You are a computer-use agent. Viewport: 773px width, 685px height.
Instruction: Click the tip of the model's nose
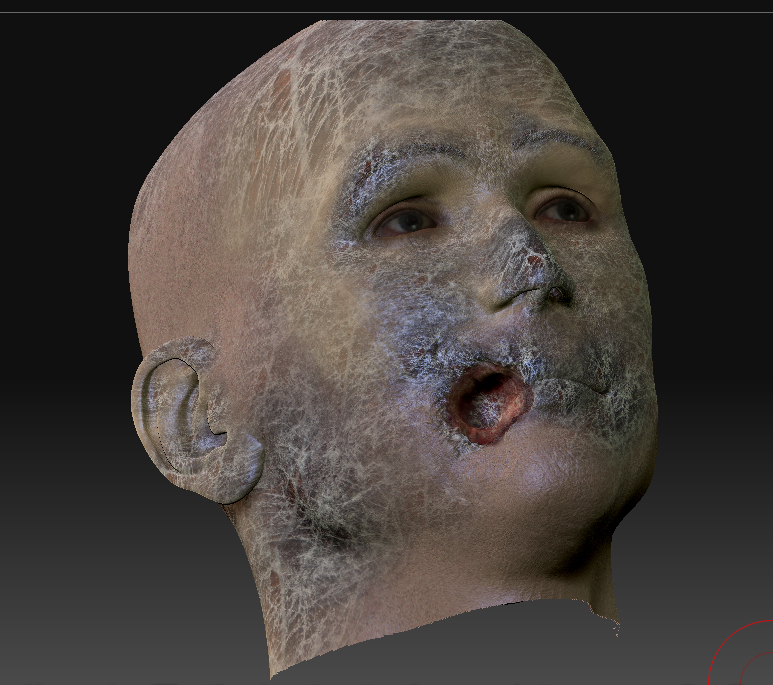coord(537,266)
